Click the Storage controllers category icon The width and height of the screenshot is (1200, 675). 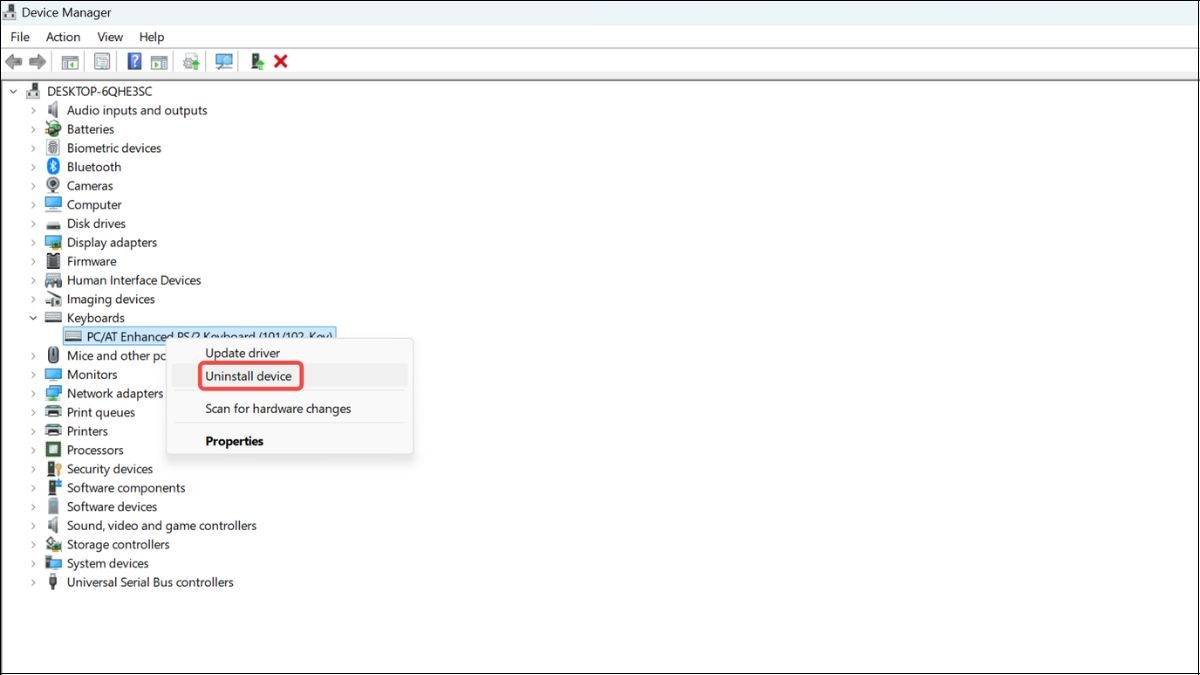coord(53,545)
